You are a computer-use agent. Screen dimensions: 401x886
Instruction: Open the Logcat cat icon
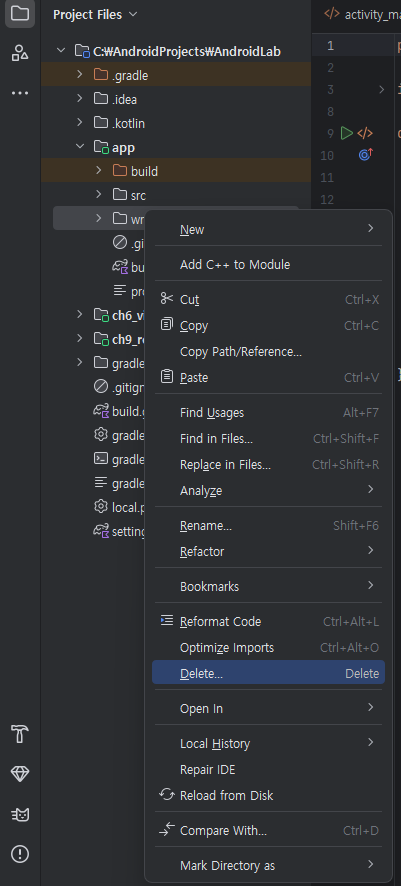pos(20,814)
